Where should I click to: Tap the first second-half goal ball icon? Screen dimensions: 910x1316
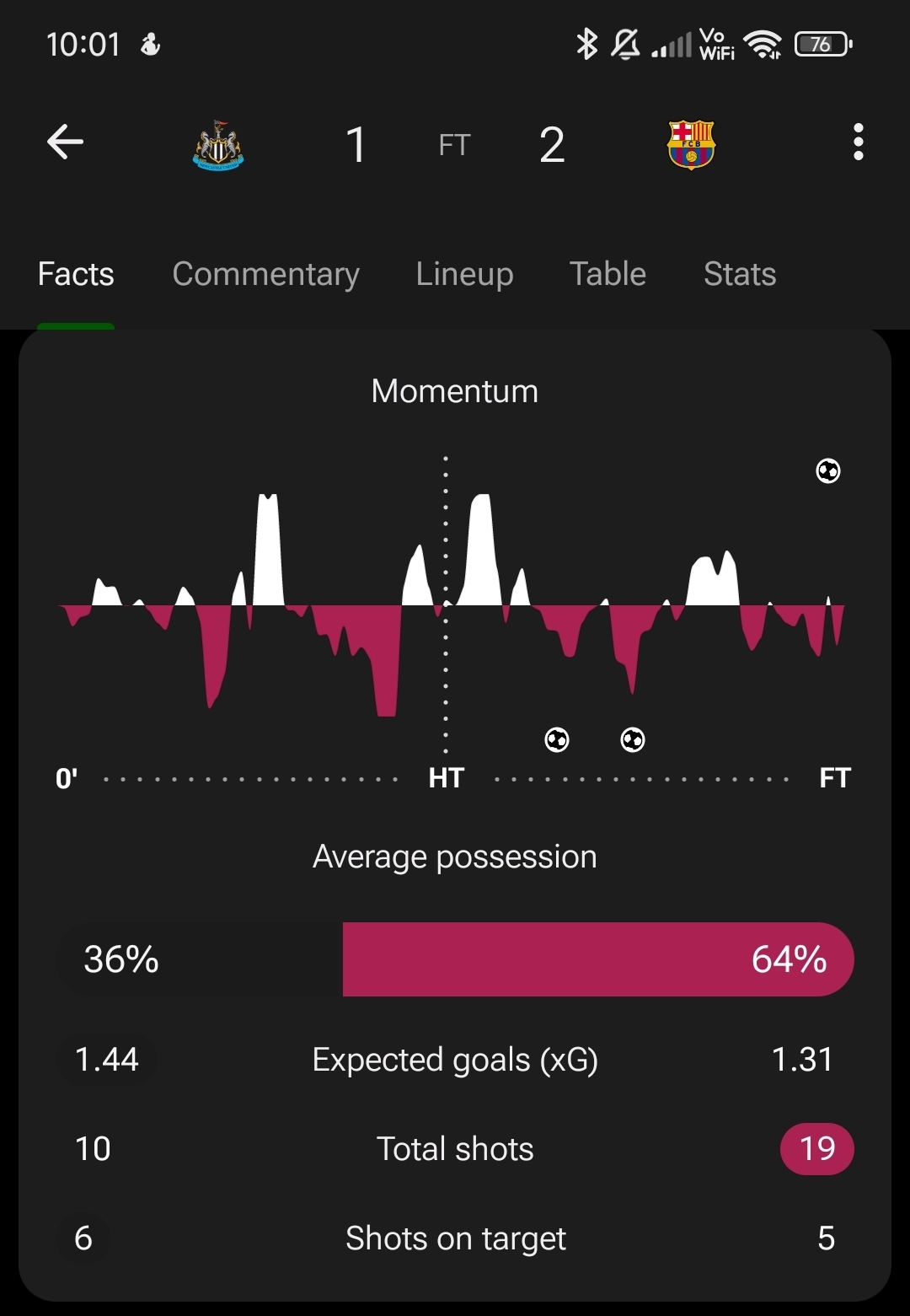557,739
